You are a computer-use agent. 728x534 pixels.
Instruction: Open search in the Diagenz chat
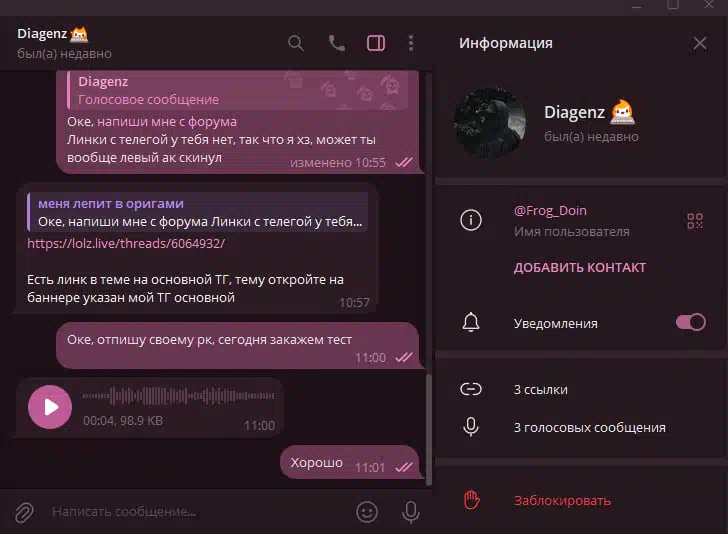(296, 43)
